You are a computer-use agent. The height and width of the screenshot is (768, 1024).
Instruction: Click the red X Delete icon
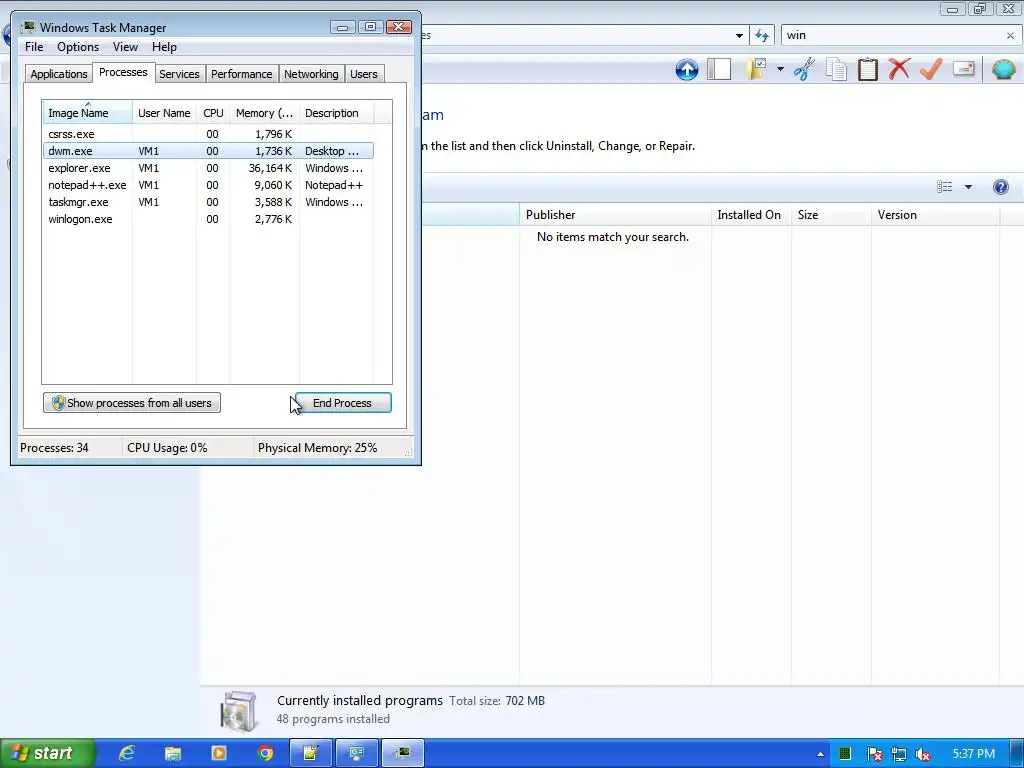899,69
